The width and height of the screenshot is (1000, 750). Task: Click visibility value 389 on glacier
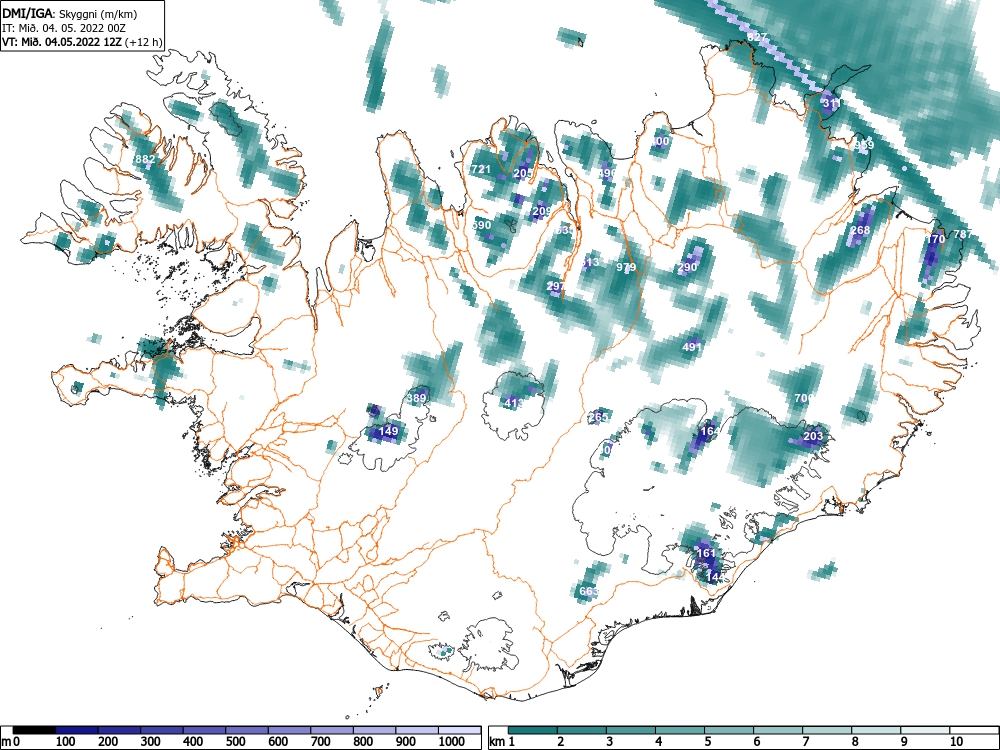[416, 399]
